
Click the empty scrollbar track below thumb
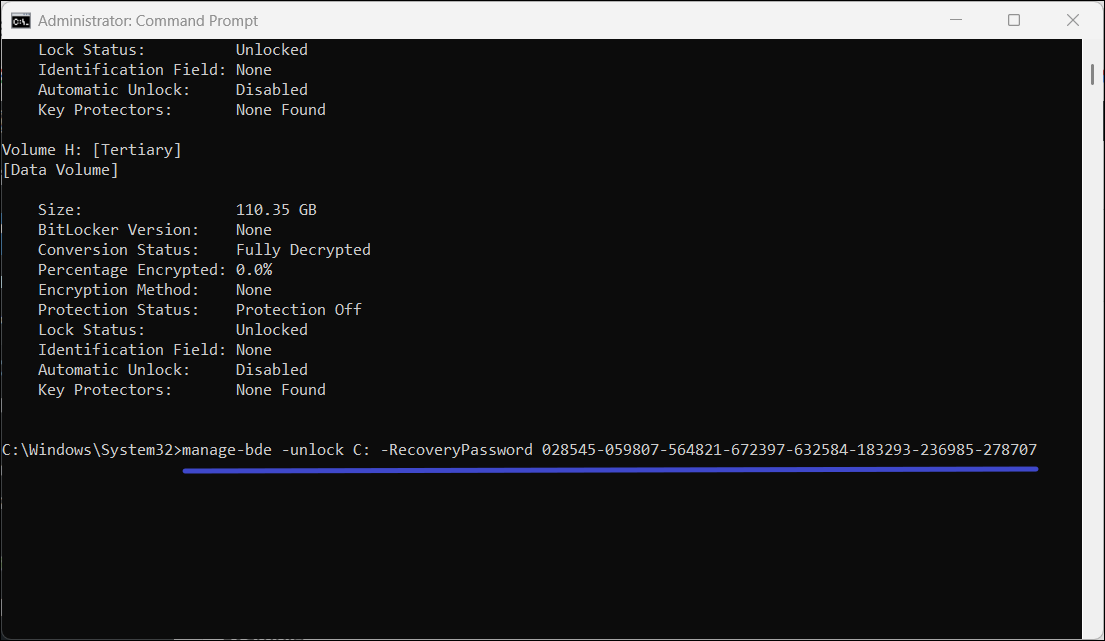click(x=1092, y=350)
